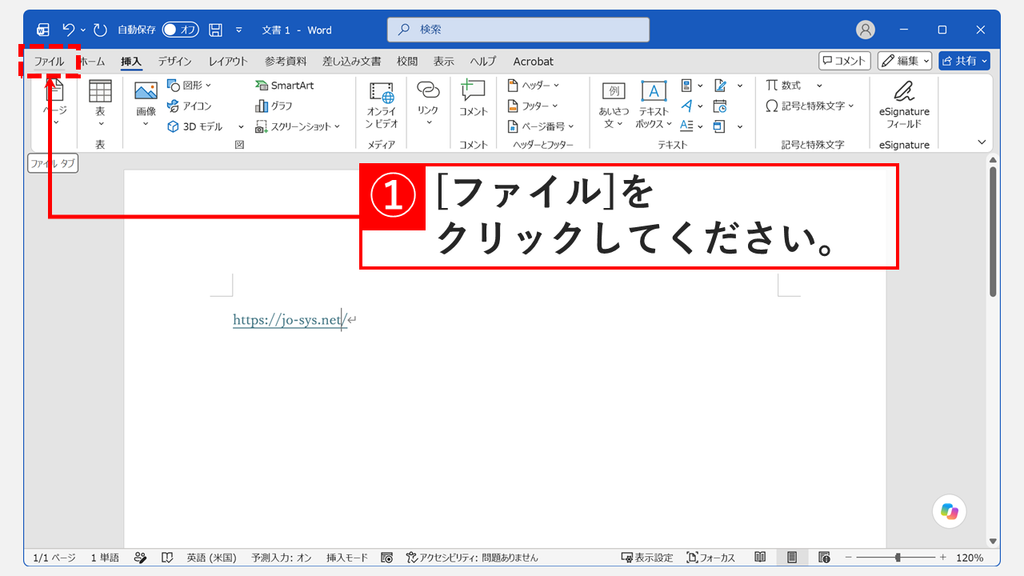Click the Redo icon in title bar

pos(100,29)
